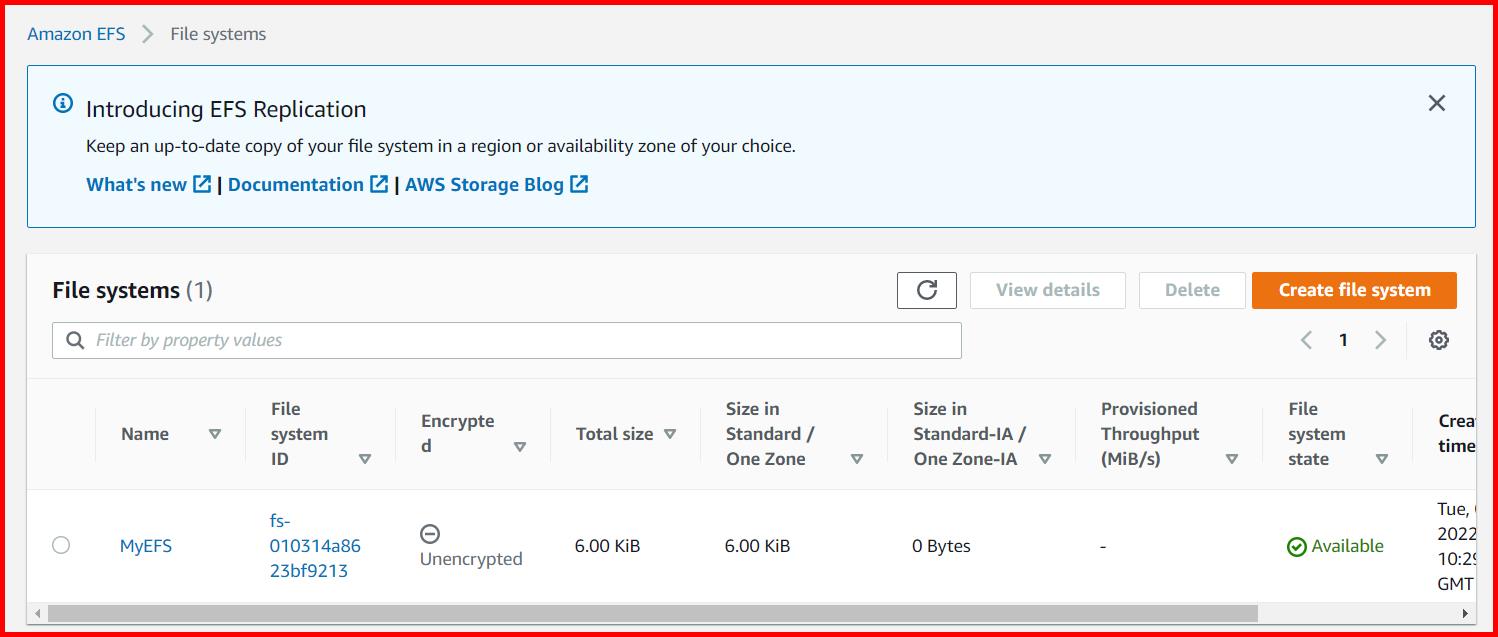Screen dimensions: 1498x637
Task: Click the Create file system button
Action: (1353, 290)
